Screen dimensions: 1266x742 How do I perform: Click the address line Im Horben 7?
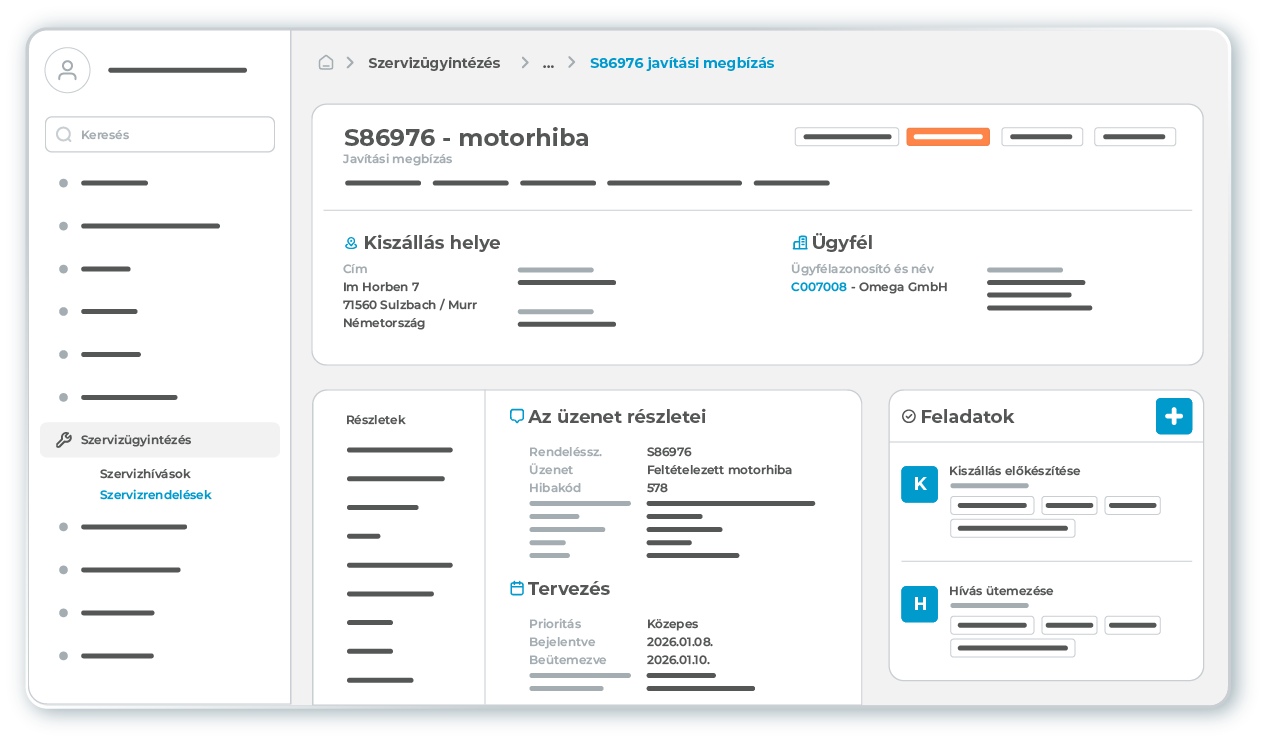381,287
